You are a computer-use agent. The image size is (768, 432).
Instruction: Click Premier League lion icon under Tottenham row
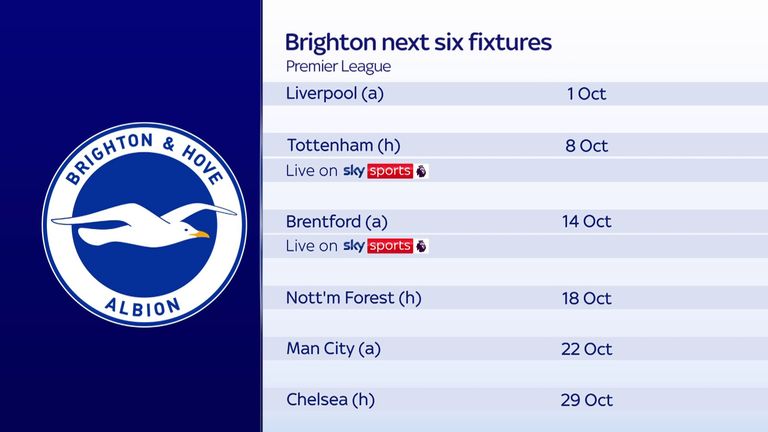pyautogui.click(x=421, y=171)
